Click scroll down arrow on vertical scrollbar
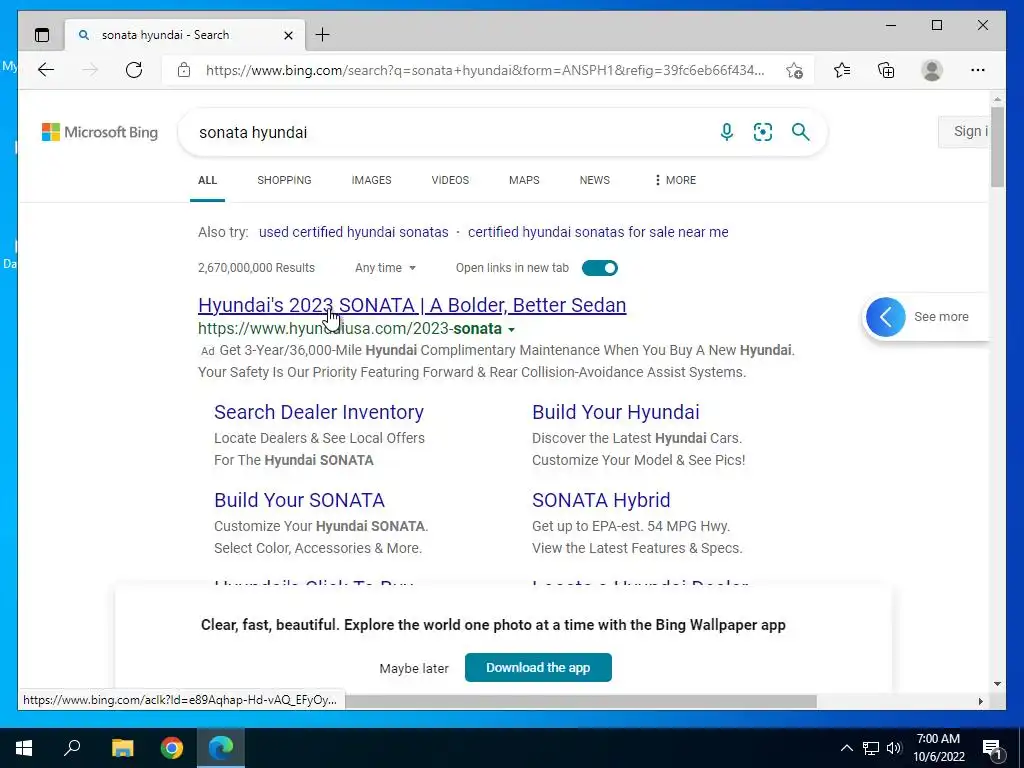1024x768 pixels. click(997, 684)
